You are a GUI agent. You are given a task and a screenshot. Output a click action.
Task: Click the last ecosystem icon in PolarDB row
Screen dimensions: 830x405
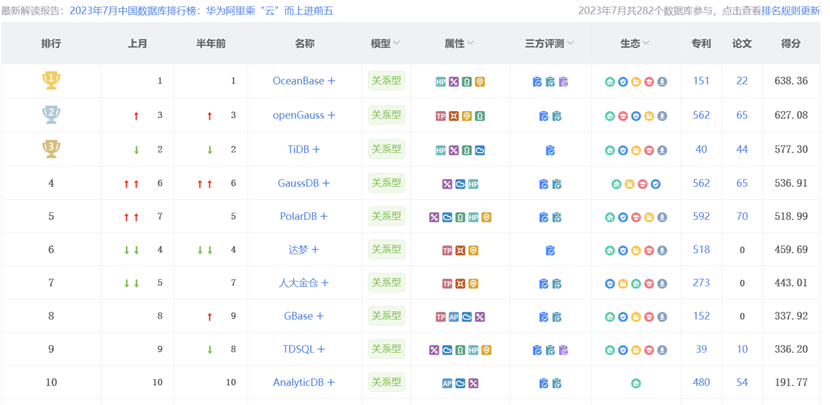point(662,217)
